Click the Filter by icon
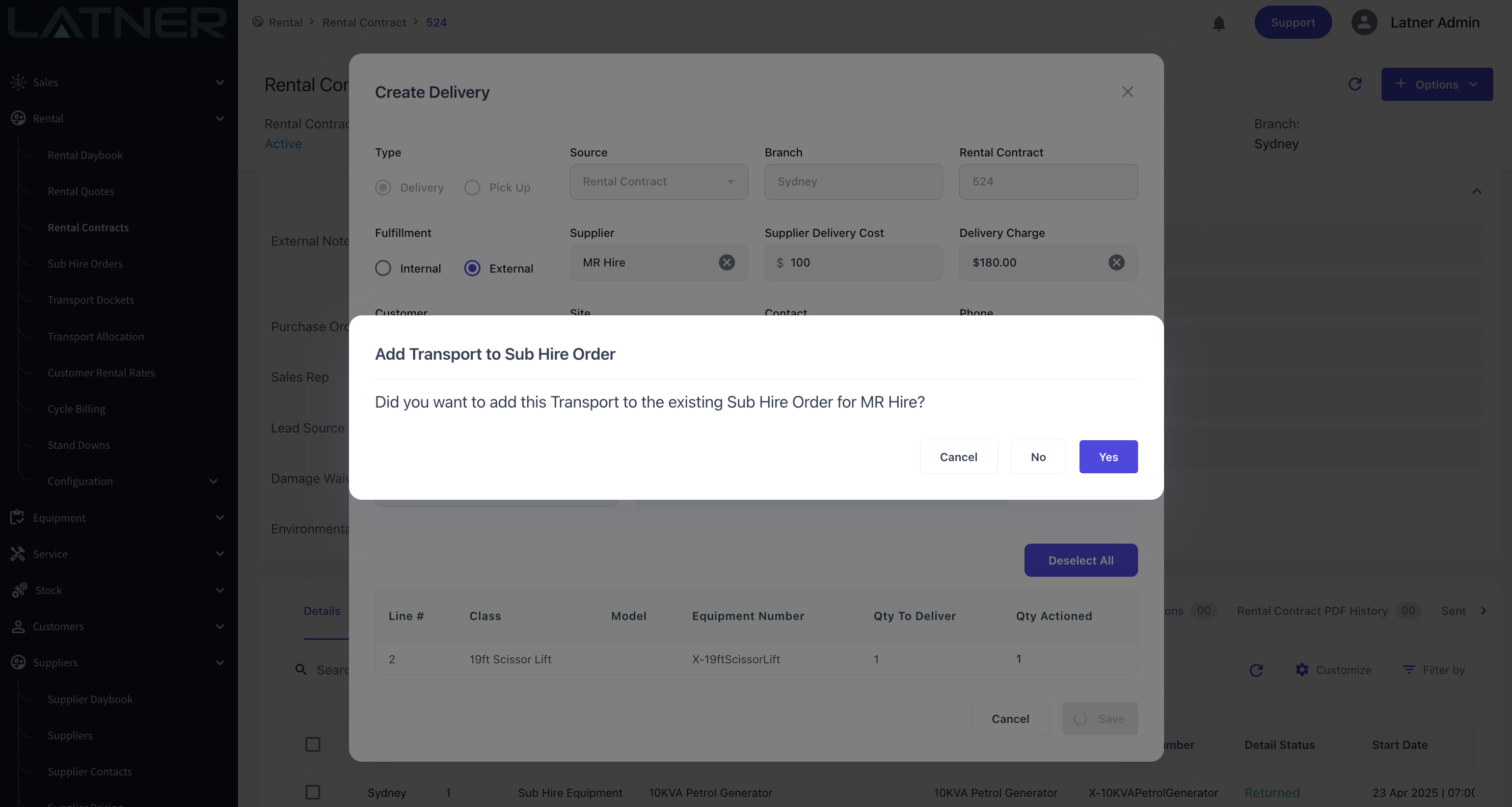The image size is (1512, 807). [1409, 669]
